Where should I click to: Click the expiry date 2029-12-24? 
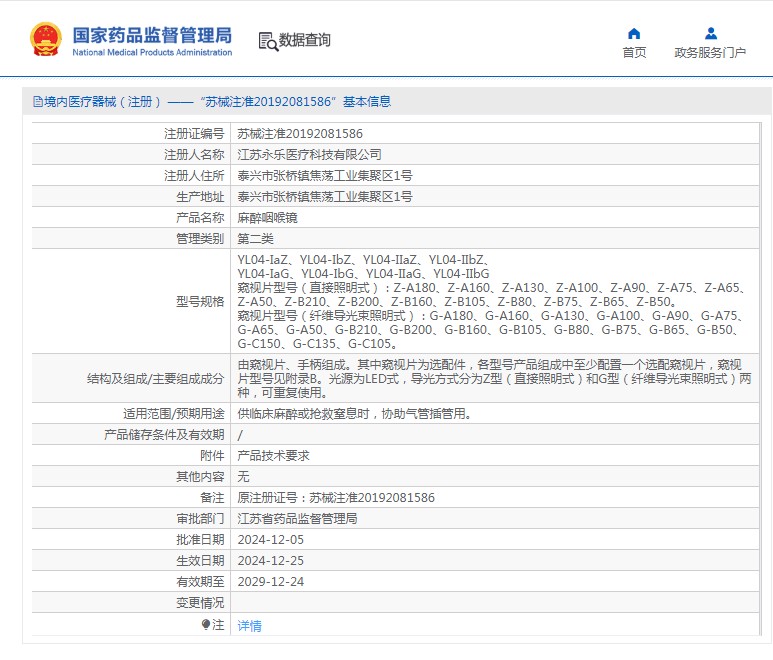(269, 582)
